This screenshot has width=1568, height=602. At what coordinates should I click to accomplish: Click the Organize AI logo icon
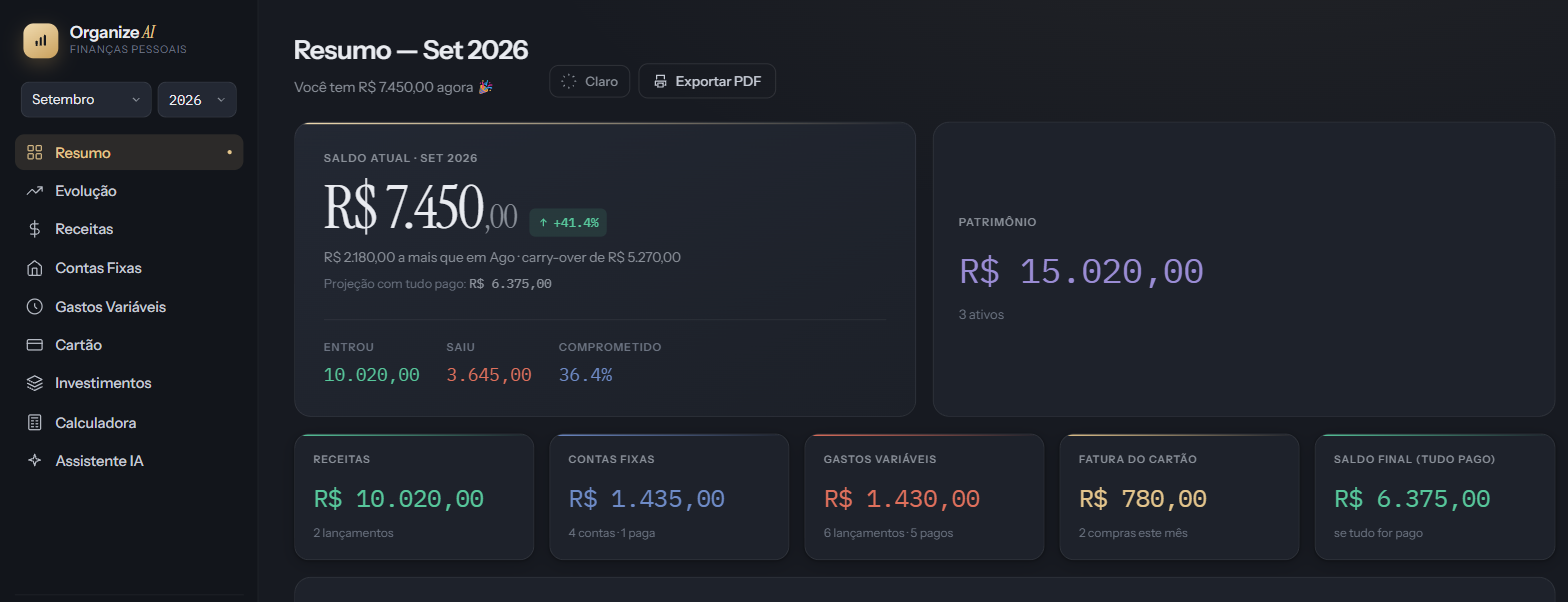pyautogui.click(x=41, y=41)
